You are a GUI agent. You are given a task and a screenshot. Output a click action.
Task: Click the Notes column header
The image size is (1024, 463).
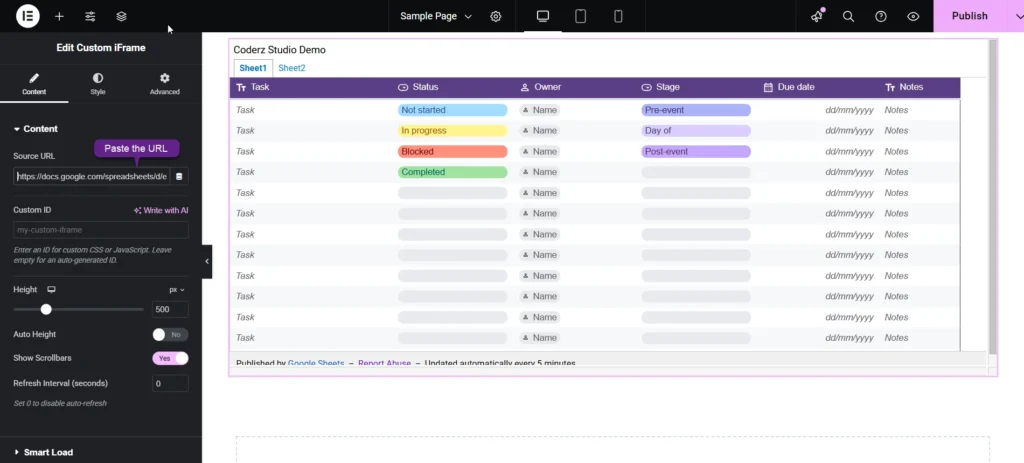904,87
